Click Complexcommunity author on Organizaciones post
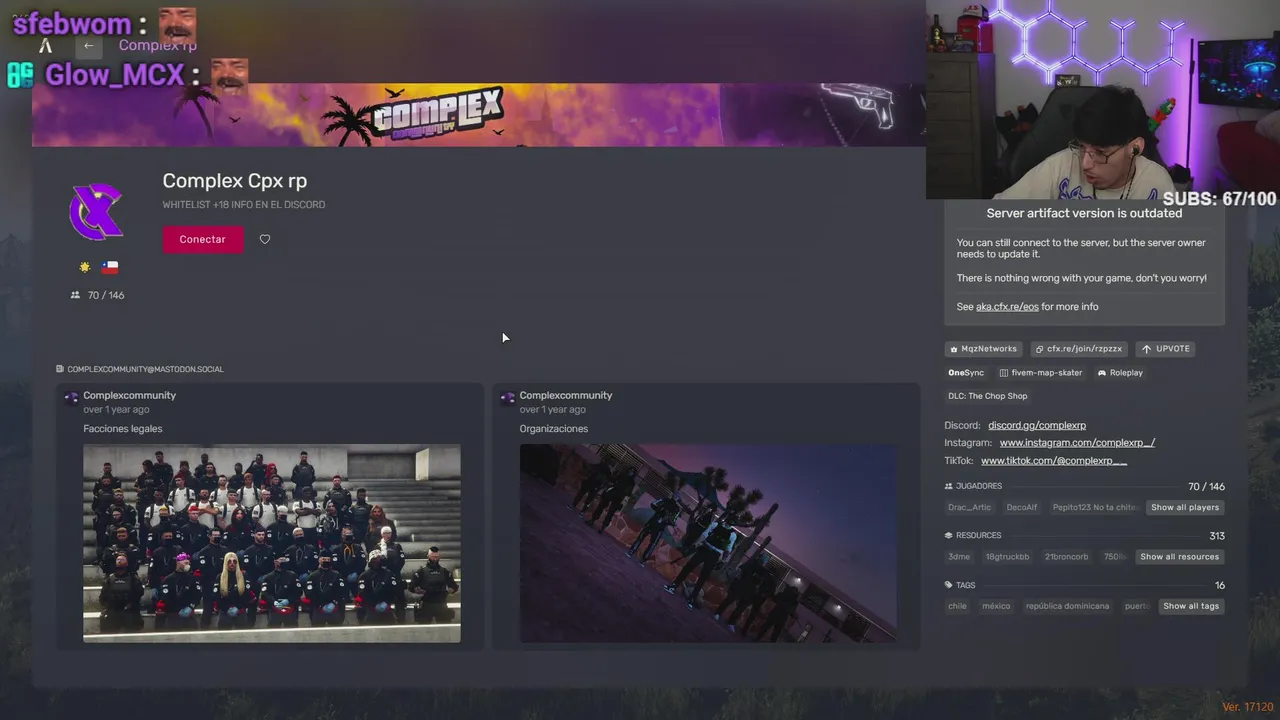The image size is (1280, 720). click(x=566, y=396)
